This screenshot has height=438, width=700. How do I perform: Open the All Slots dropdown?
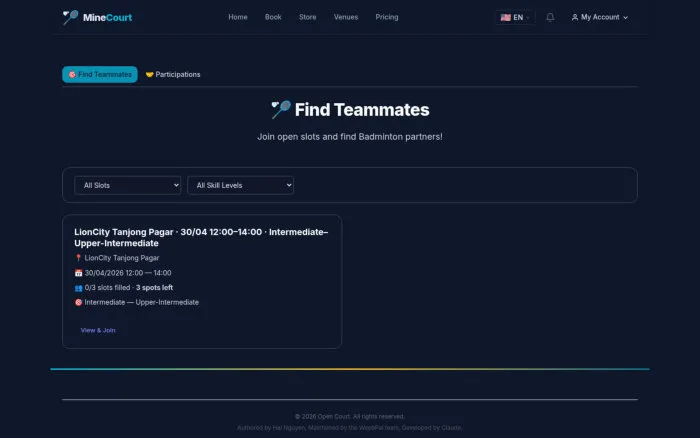pos(128,185)
